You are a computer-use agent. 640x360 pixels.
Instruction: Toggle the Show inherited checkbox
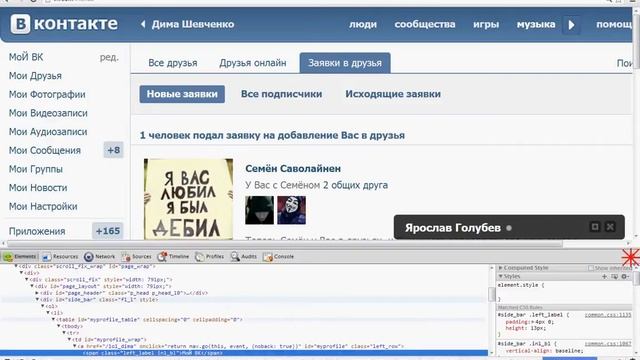click(591, 268)
